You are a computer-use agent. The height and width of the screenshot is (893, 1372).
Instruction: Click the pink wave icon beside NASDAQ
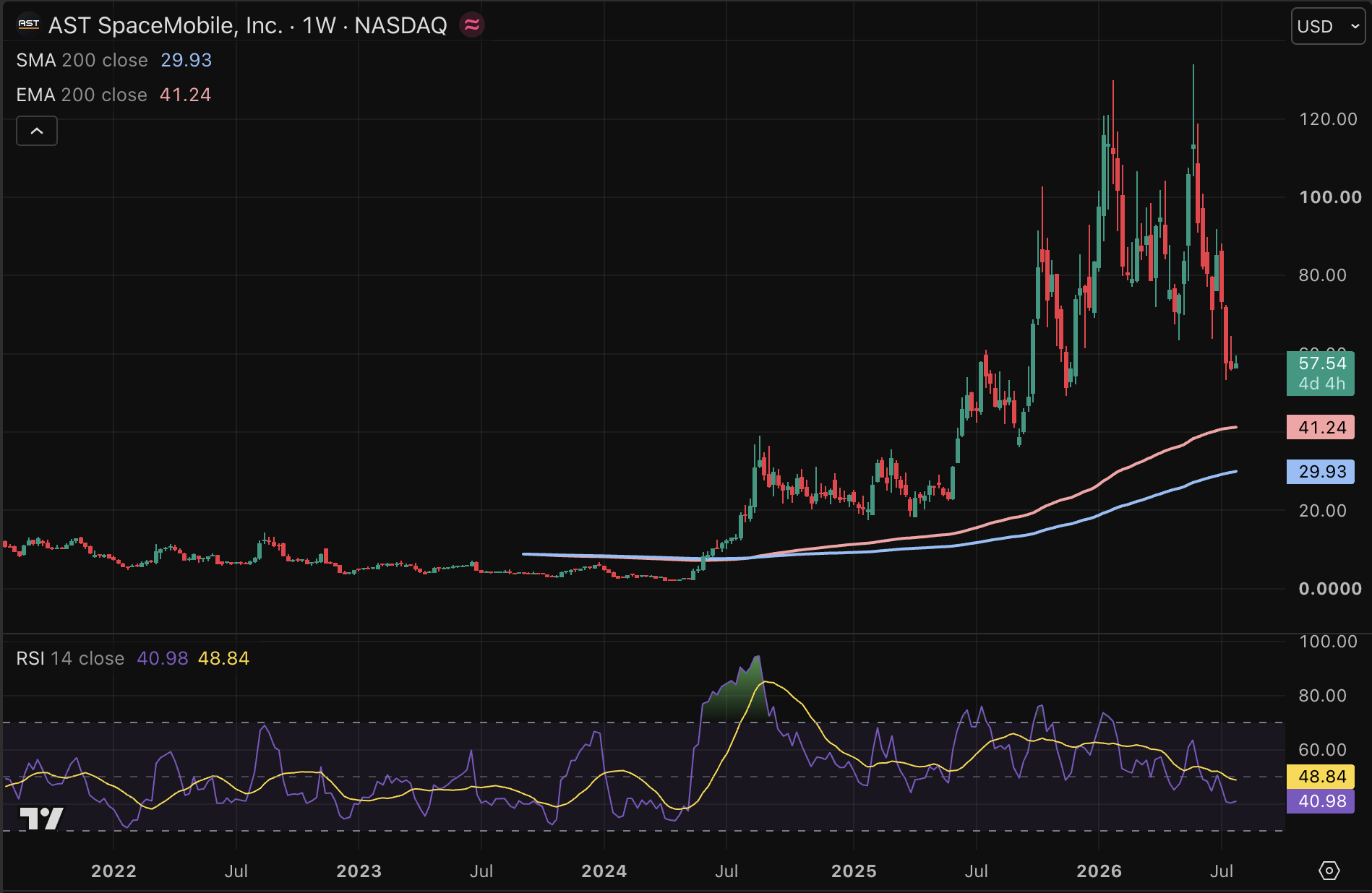[x=472, y=25]
